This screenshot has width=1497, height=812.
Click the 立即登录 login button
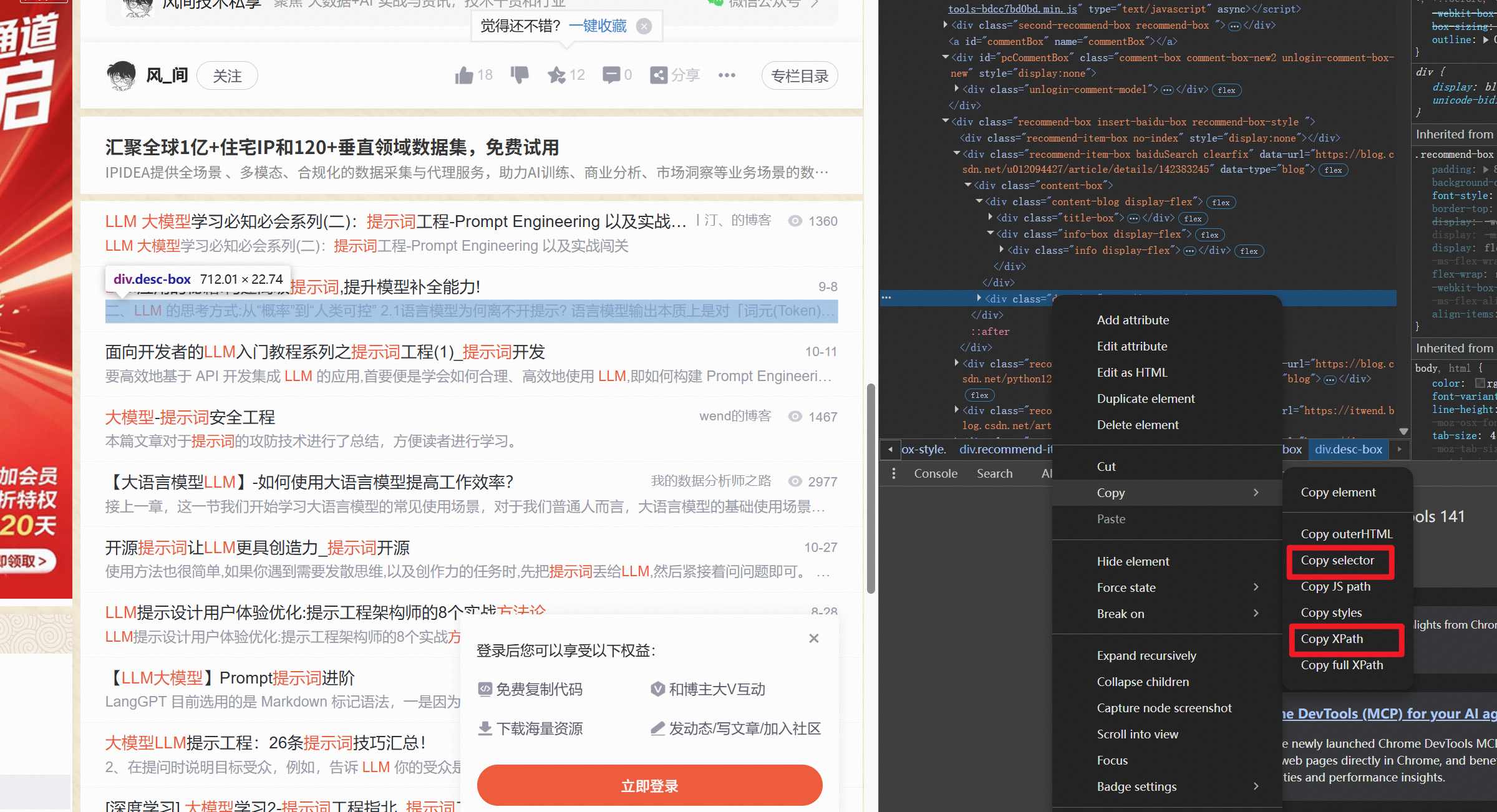point(649,786)
